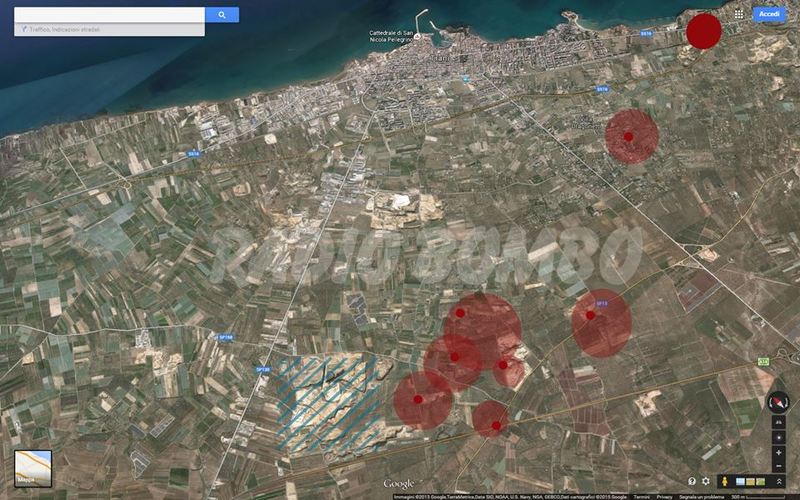Image resolution: width=800 pixels, height=500 pixels.
Task: Toggle the tilt view control
Action: [x=779, y=423]
